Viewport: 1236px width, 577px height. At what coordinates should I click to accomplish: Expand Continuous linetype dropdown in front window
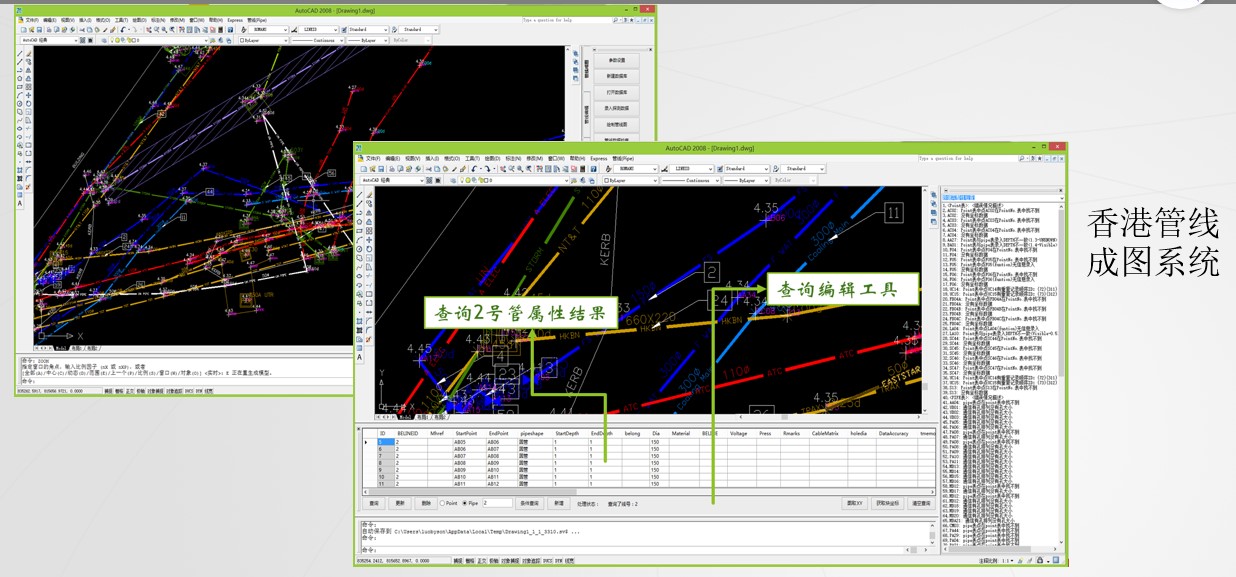pos(688,181)
